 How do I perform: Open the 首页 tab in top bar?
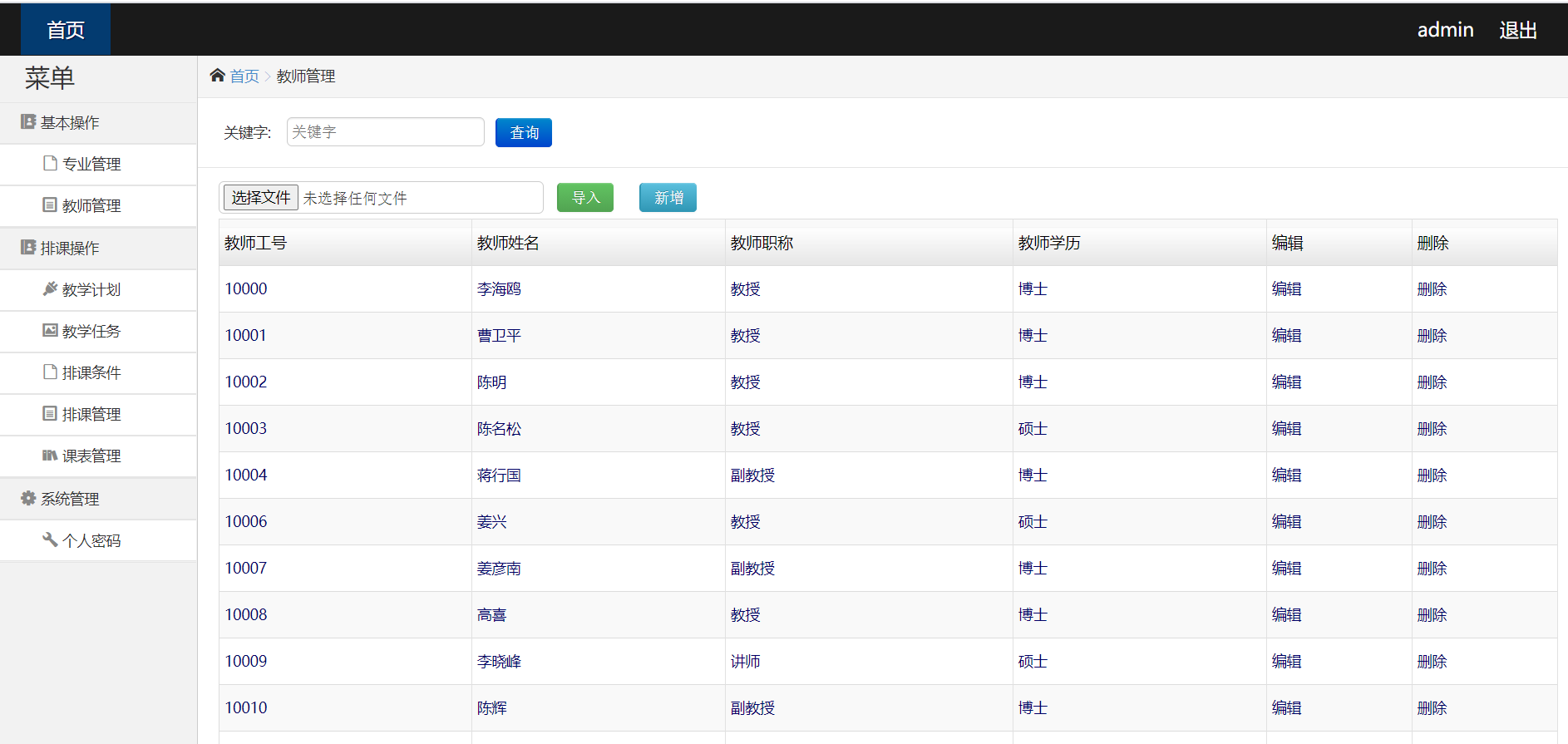tap(66, 30)
